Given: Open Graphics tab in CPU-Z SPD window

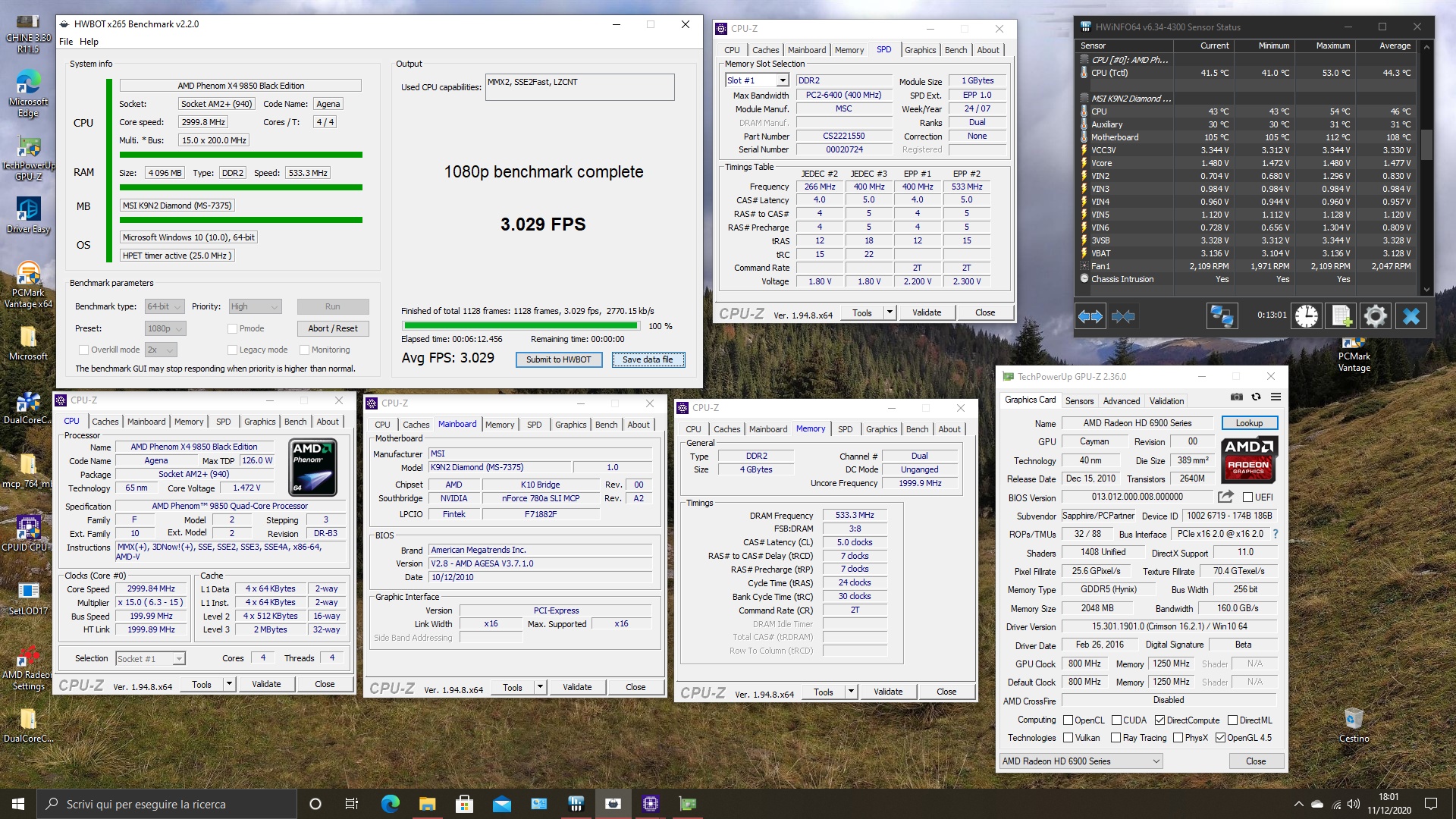Looking at the screenshot, I should pyautogui.click(x=920, y=50).
